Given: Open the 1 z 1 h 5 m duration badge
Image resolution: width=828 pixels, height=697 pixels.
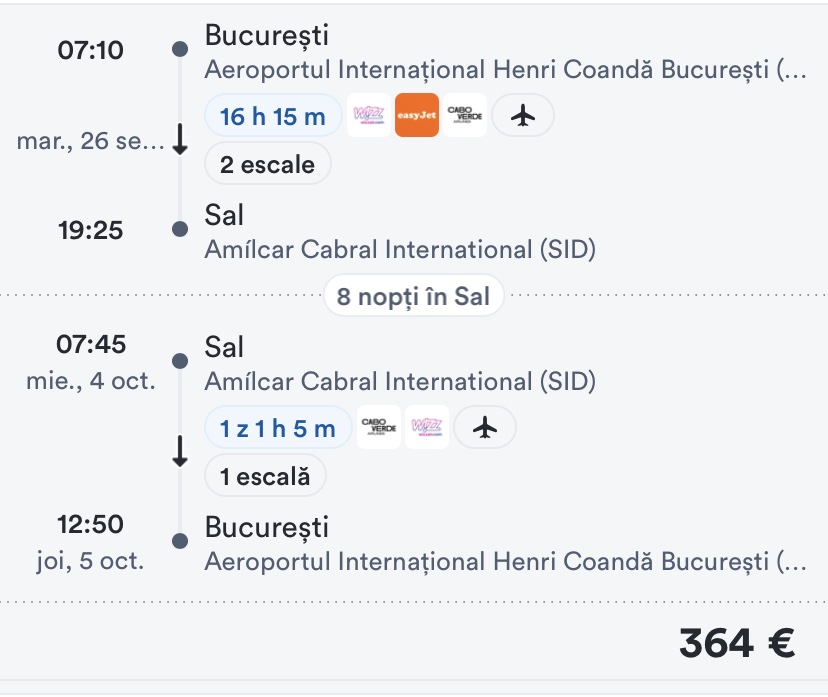Looking at the screenshot, I should coord(278,428).
